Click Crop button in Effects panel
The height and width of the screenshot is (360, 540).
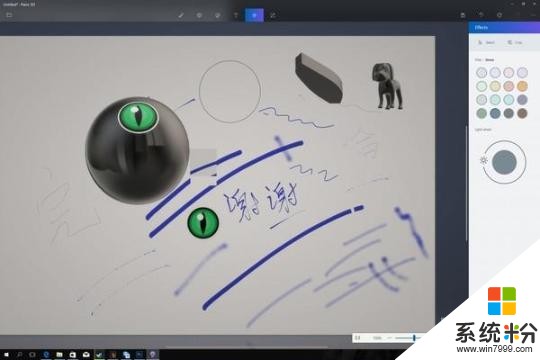[515, 42]
